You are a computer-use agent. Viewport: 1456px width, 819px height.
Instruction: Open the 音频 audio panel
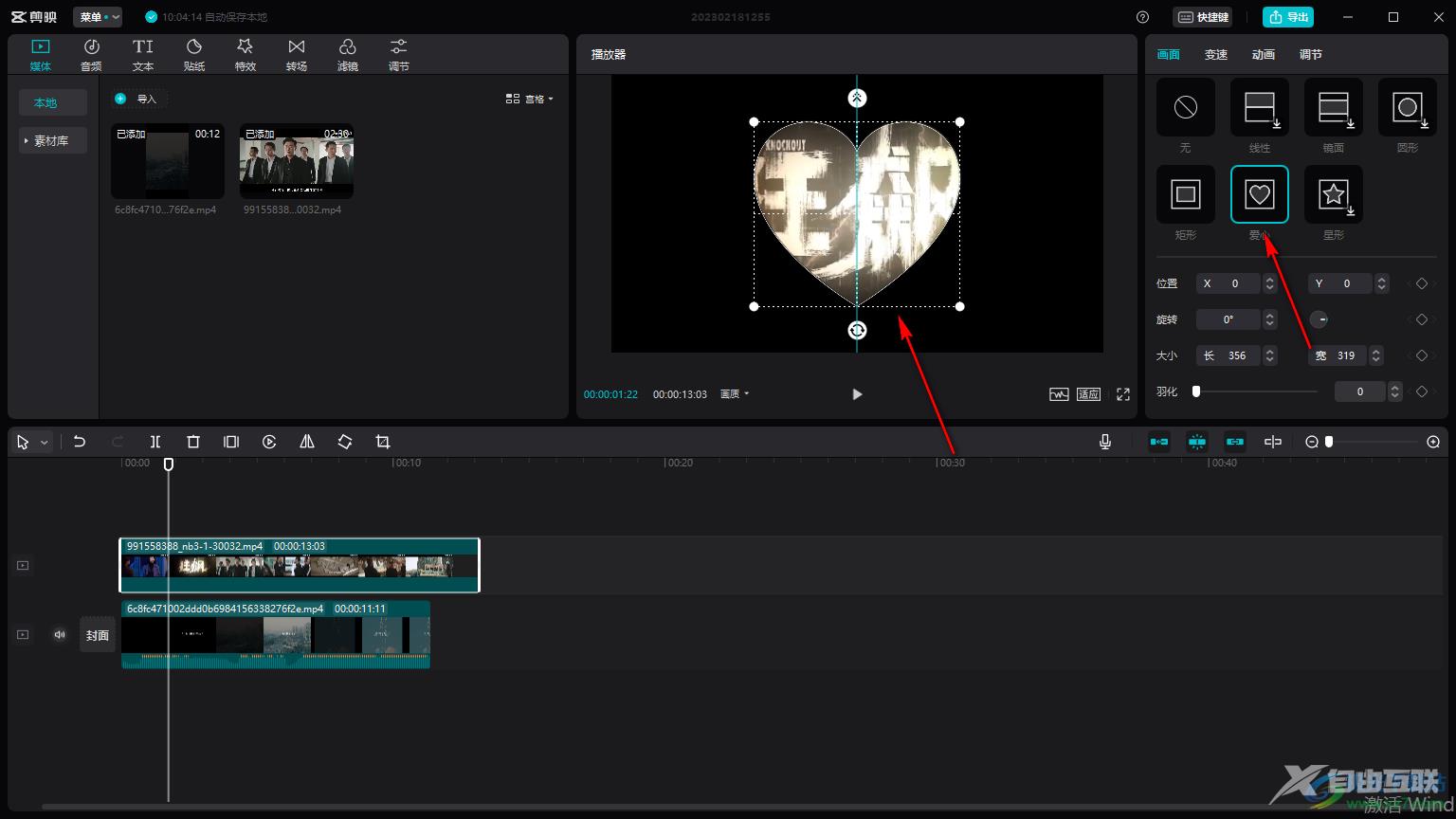point(91,55)
